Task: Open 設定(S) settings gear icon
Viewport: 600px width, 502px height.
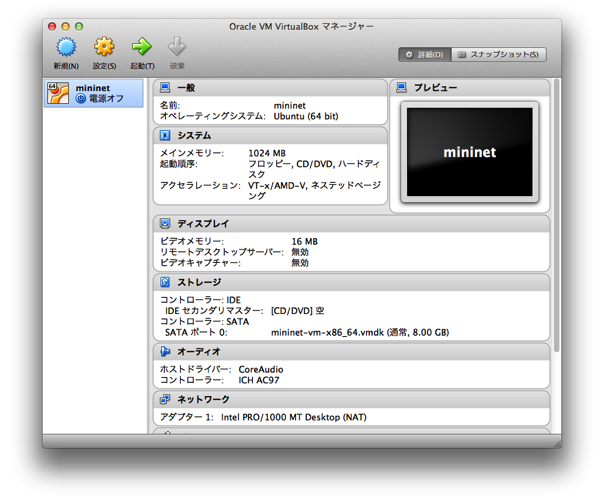Action: click(104, 47)
